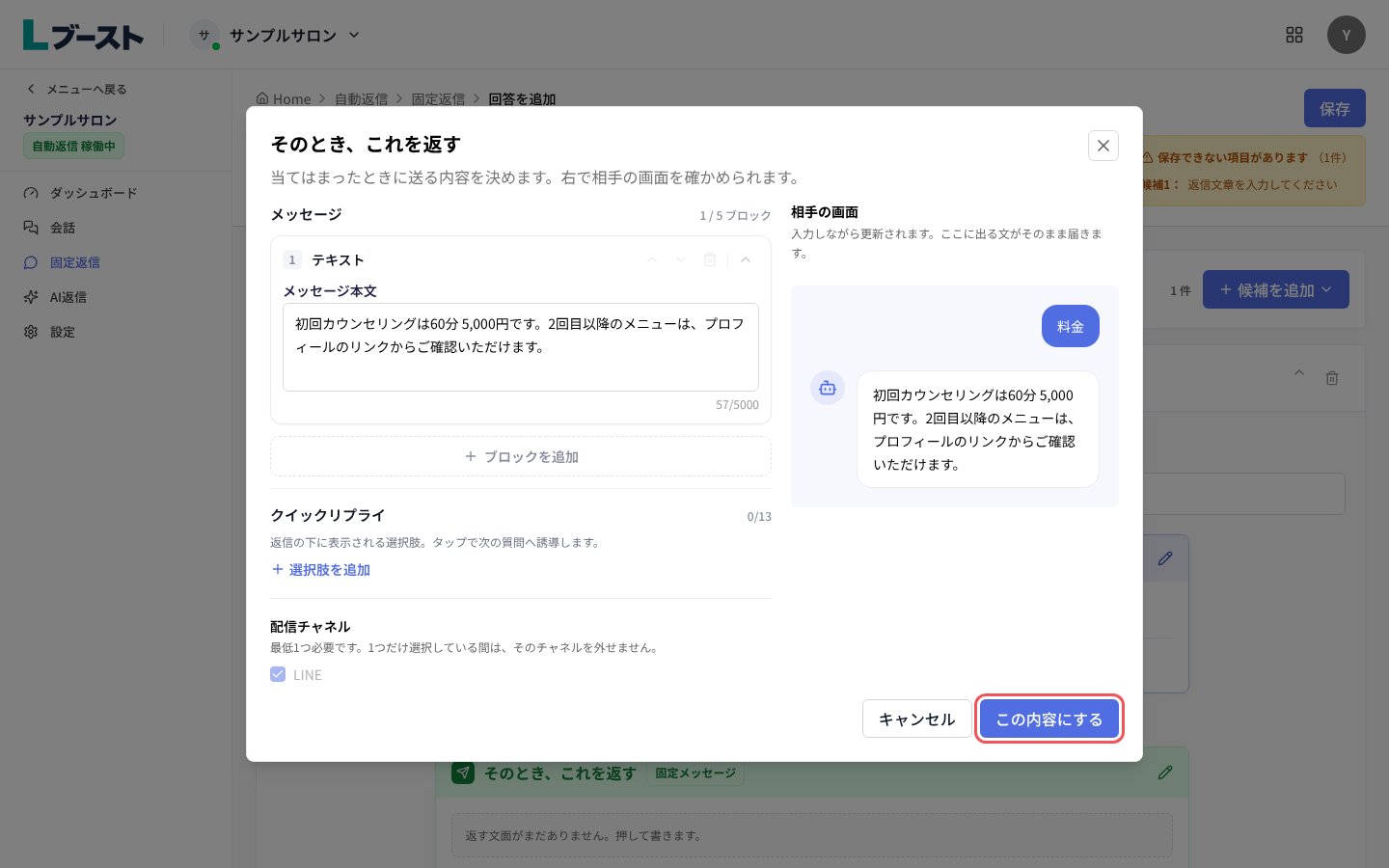Click the 選択肢を追加 link
The height and width of the screenshot is (868, 1389).
pos(321,570)
